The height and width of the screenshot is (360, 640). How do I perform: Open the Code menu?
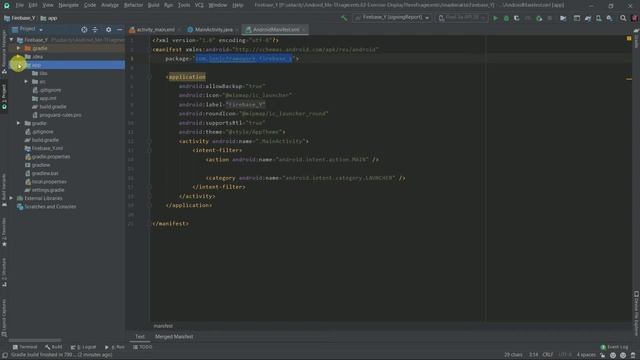click(x=90, y=5)
